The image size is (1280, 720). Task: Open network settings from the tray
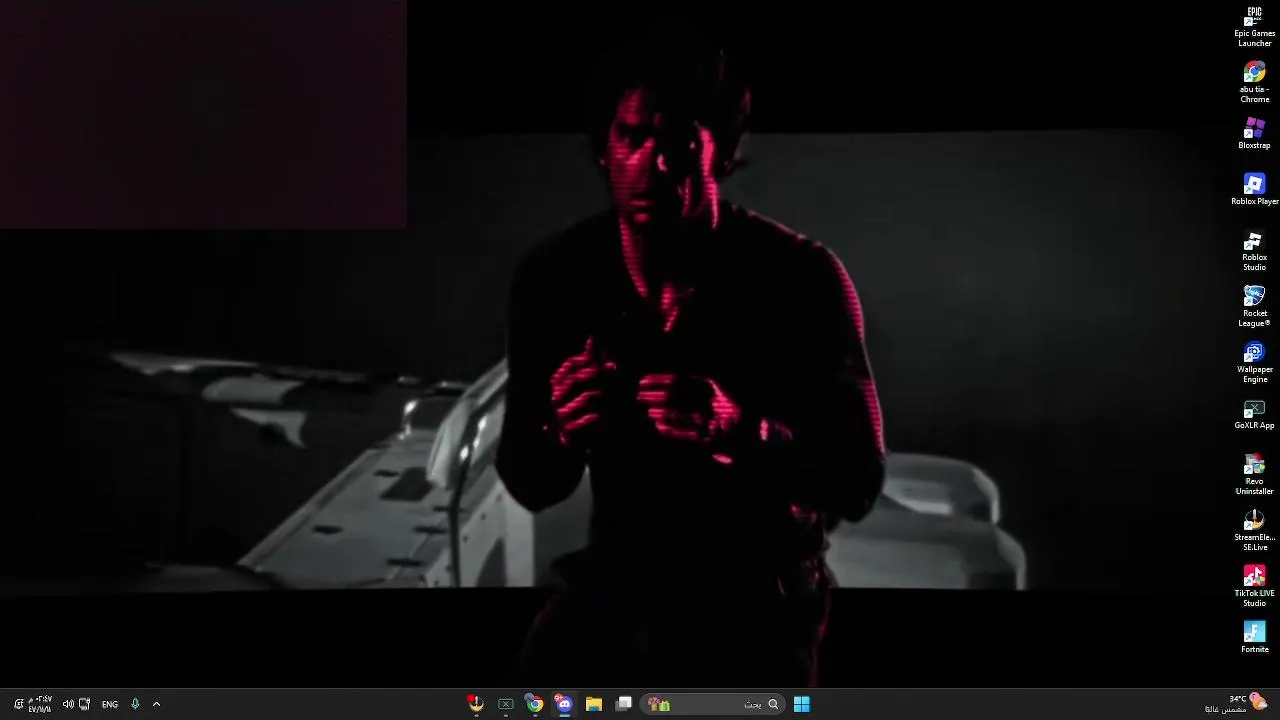tap(85, 704)
